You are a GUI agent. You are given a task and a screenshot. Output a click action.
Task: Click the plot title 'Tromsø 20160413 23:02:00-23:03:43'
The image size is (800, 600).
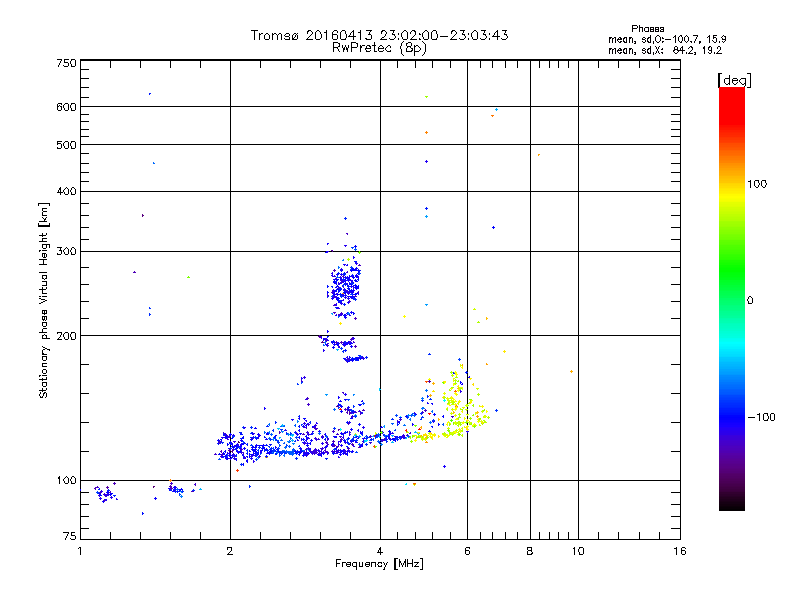pos(379,35)
